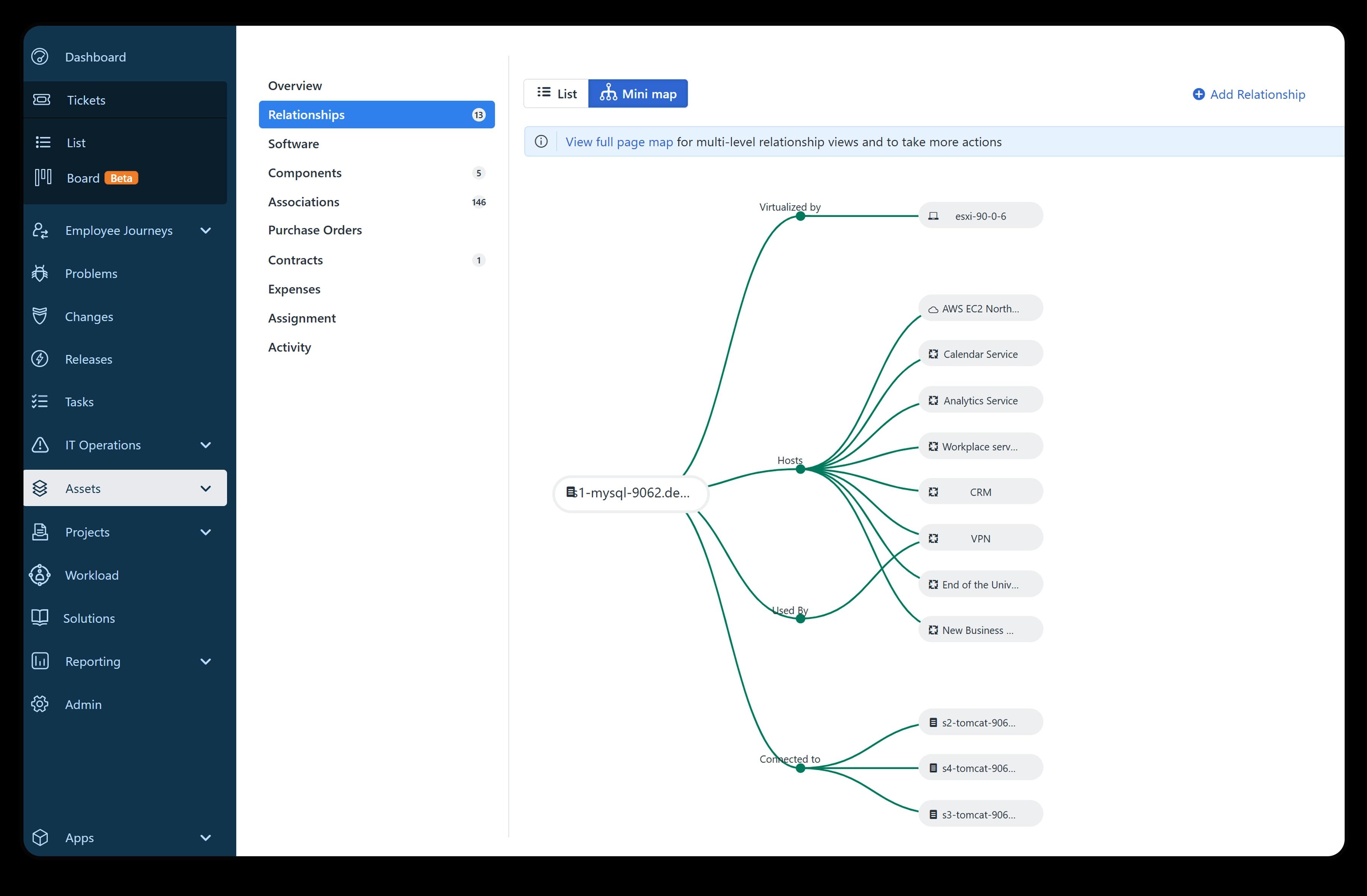Viewport: 1367px width, 896px height.
Task: Click the Solutions book icon
Action: point(40,618)
